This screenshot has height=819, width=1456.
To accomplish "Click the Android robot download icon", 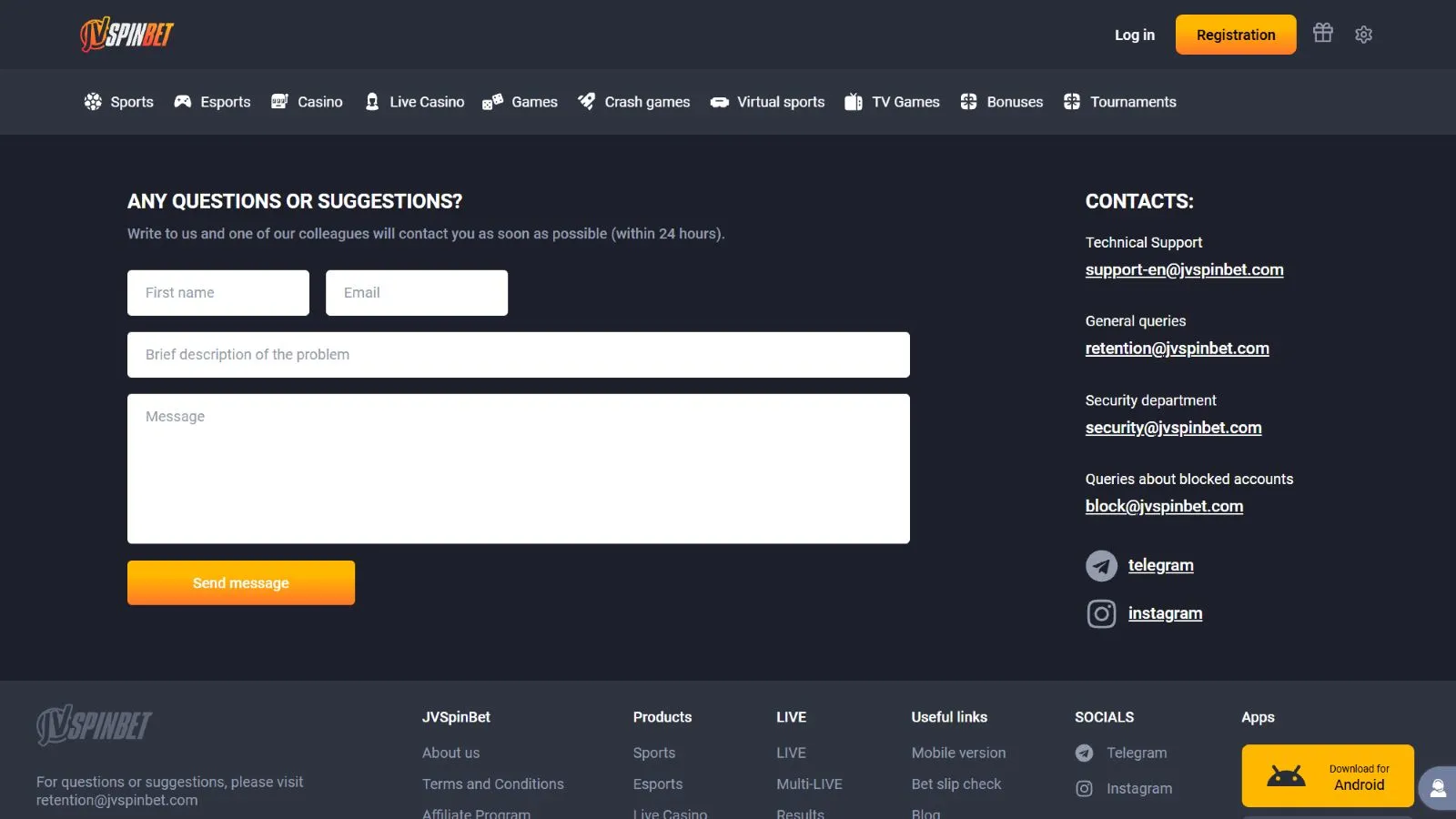I will click(x=1286, y=776).
